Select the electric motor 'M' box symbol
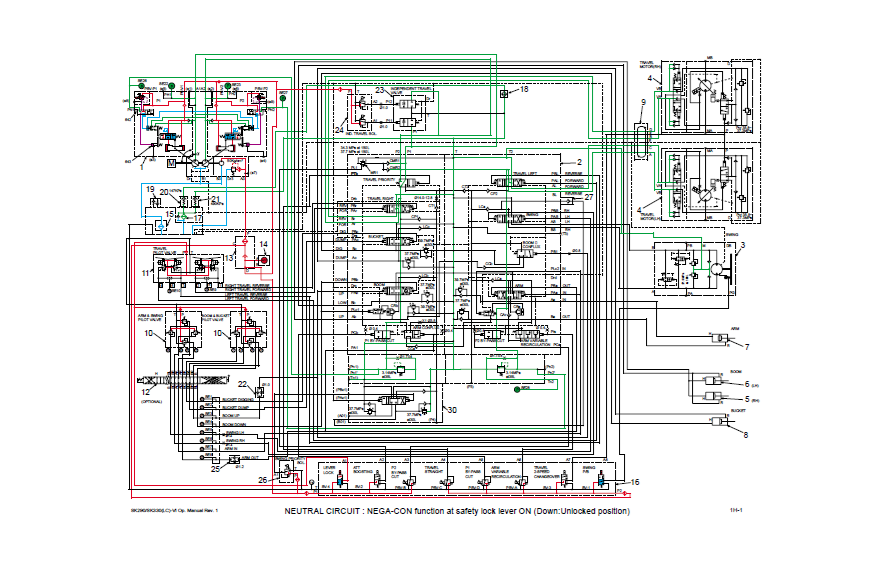 click(171, 161)
